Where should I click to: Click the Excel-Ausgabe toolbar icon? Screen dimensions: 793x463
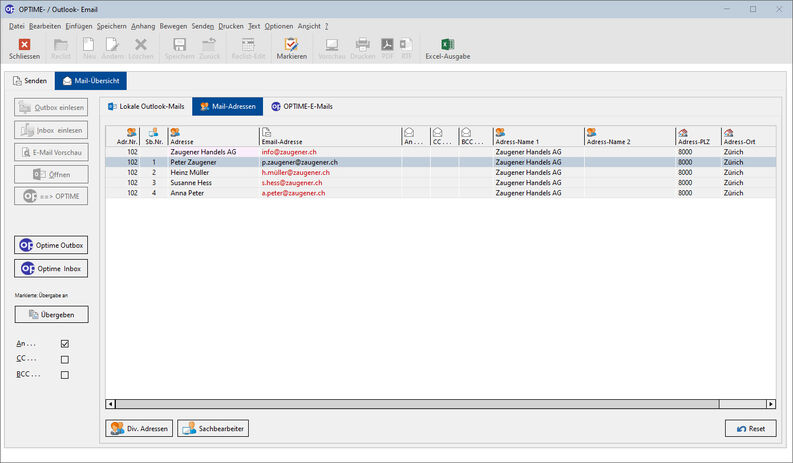coord(448,45)
